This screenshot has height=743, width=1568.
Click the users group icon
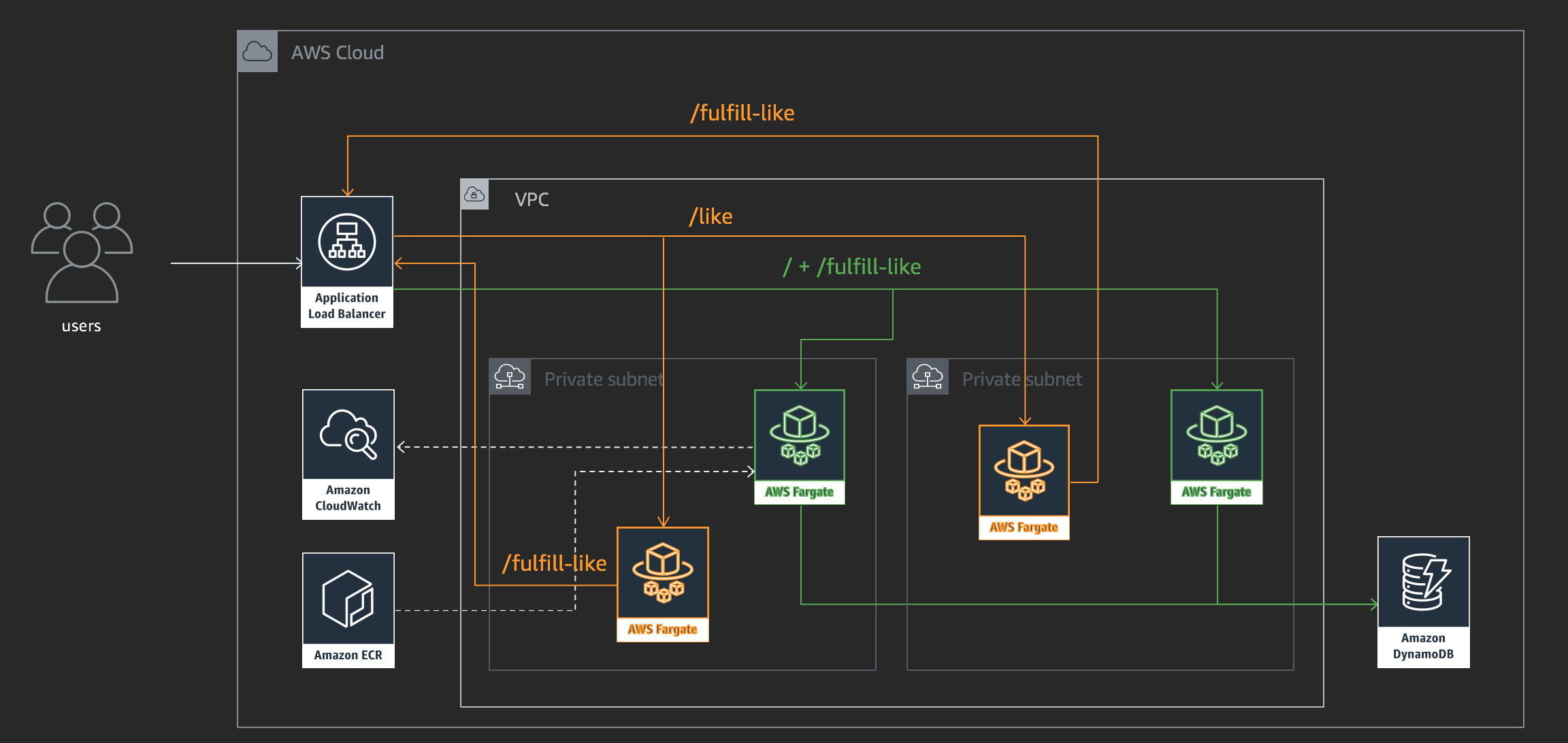[x=82, y=252]
